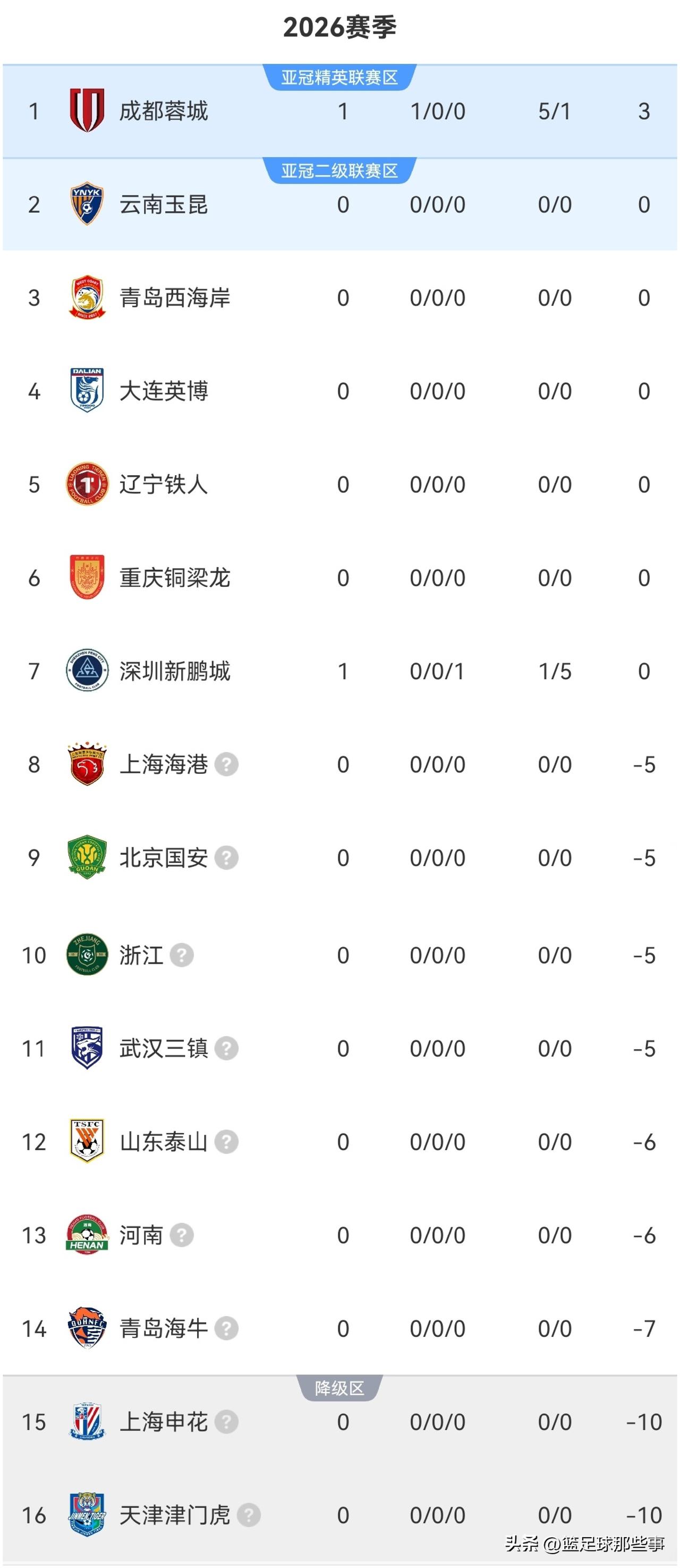
Task: Click the 成都蓉城 team crest
Action: pos(87,111)
